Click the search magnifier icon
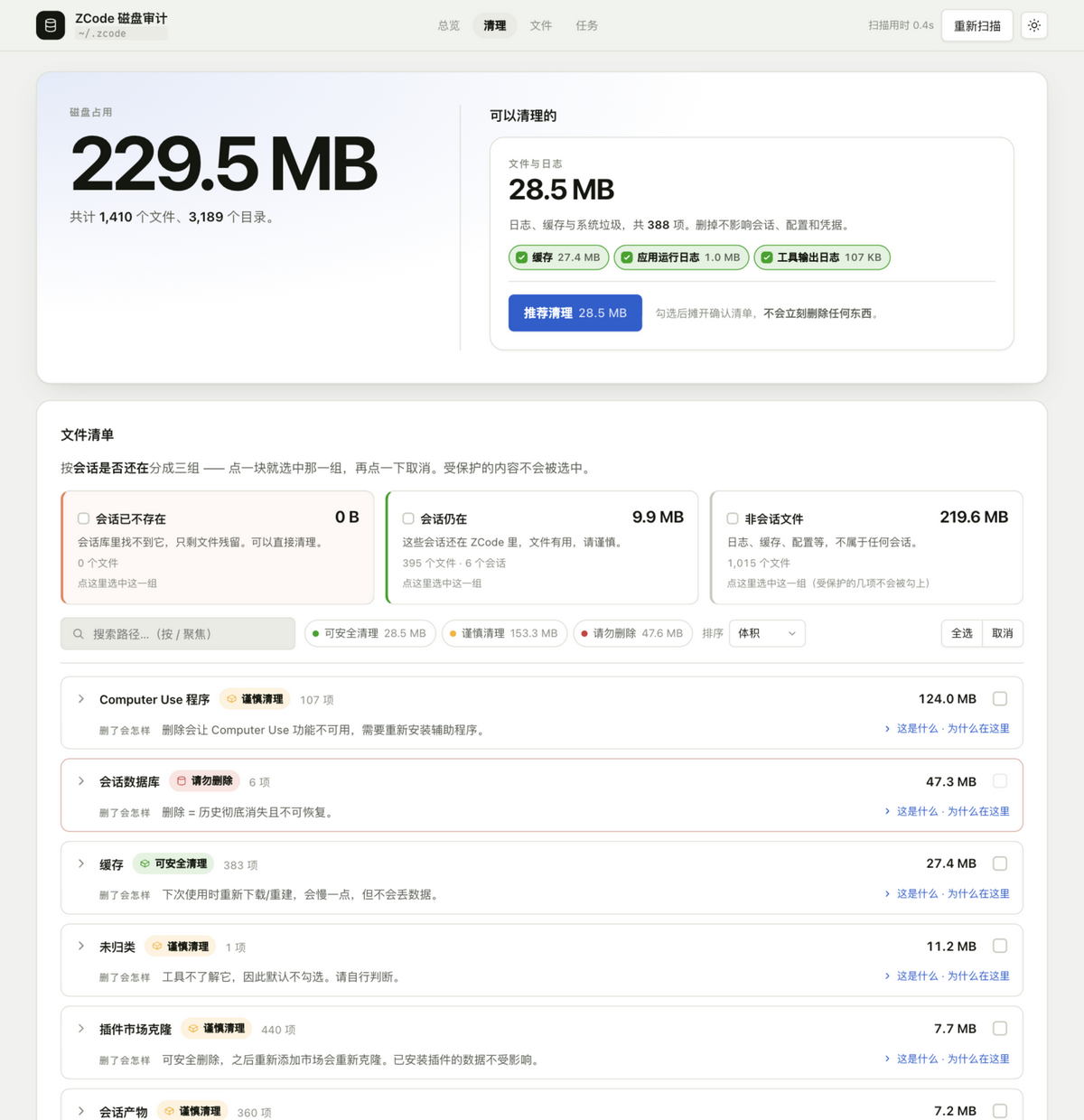Viewport: 1084px width, 1120px height. coord(79,634)
